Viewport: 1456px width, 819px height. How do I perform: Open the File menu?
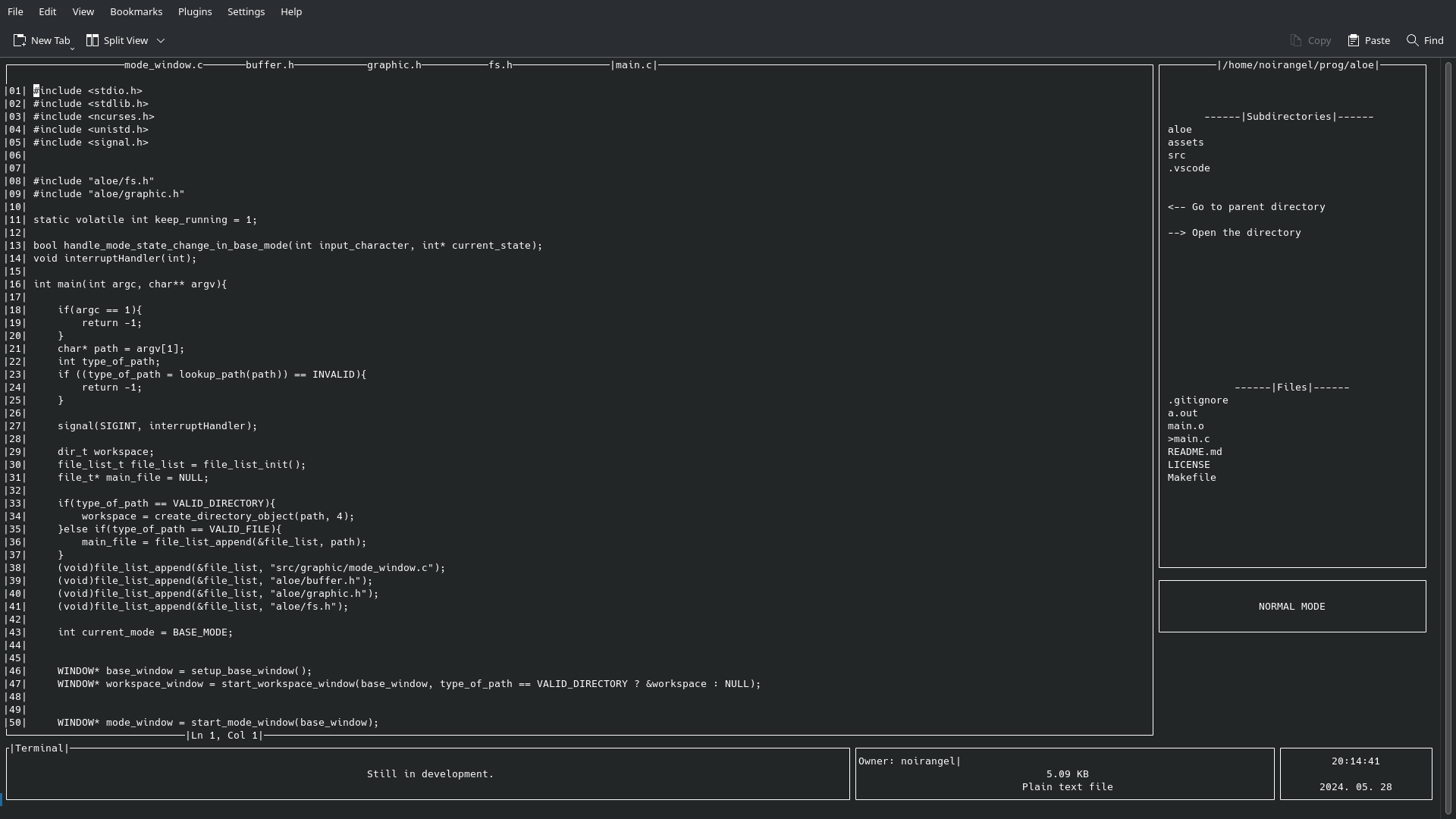pos(15,11)
